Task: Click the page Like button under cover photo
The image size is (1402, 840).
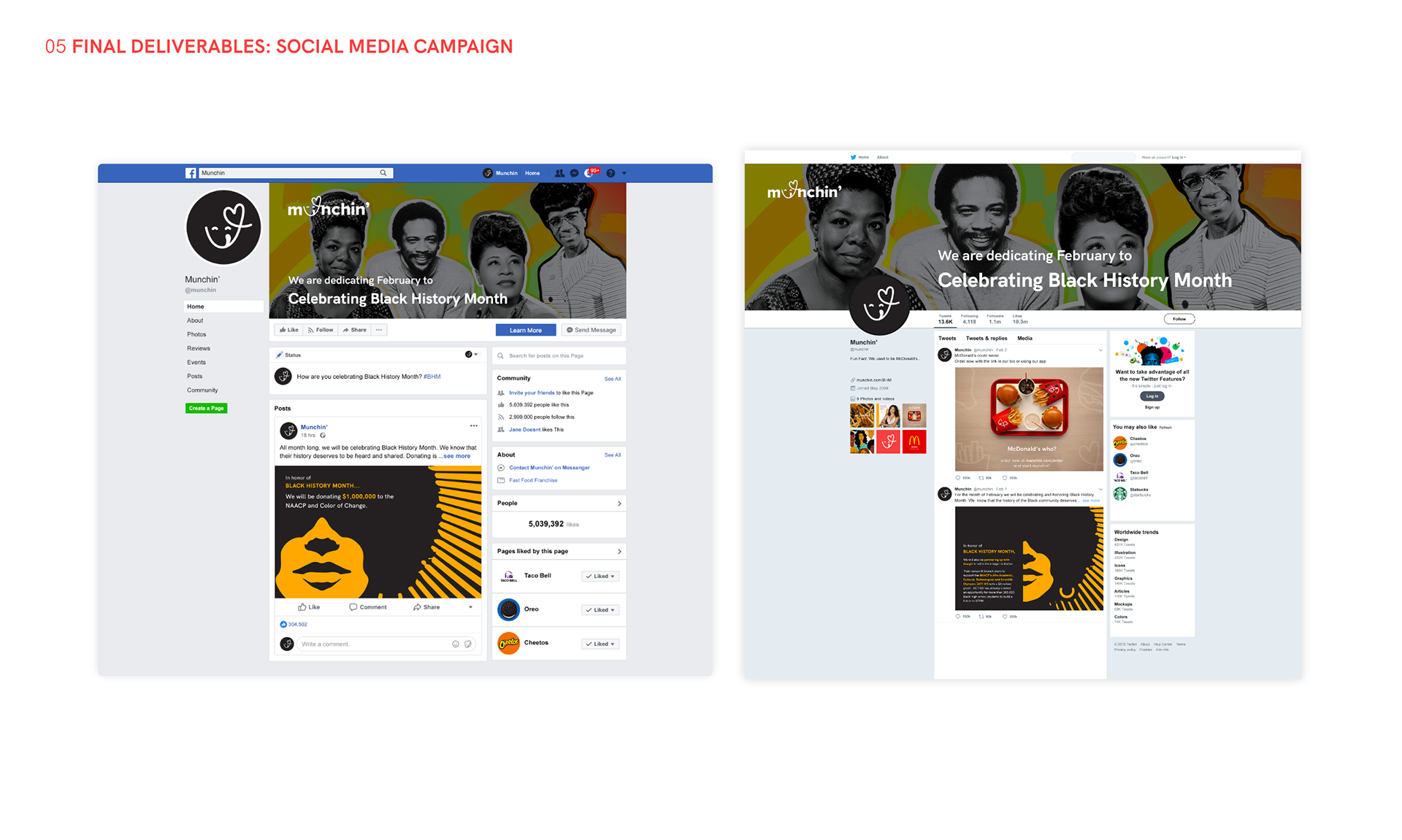Action: [x=289, y=330]
